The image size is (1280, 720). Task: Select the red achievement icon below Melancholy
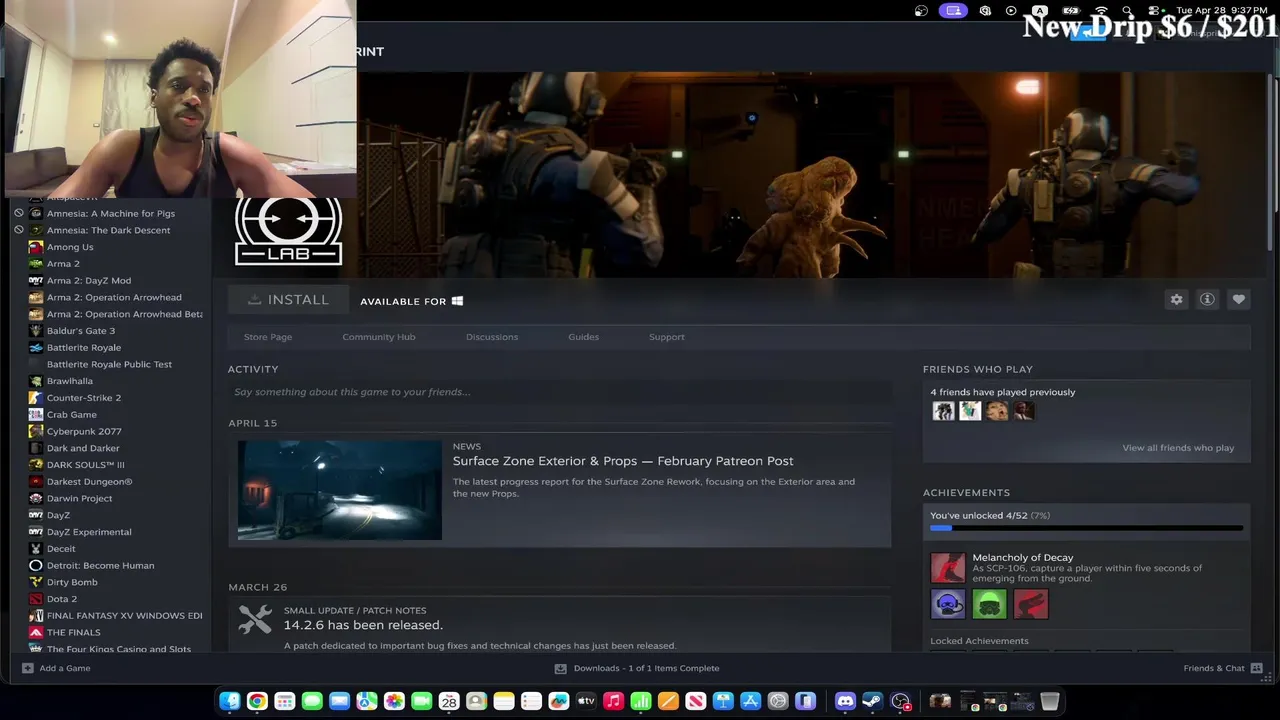coord(1031,604)
